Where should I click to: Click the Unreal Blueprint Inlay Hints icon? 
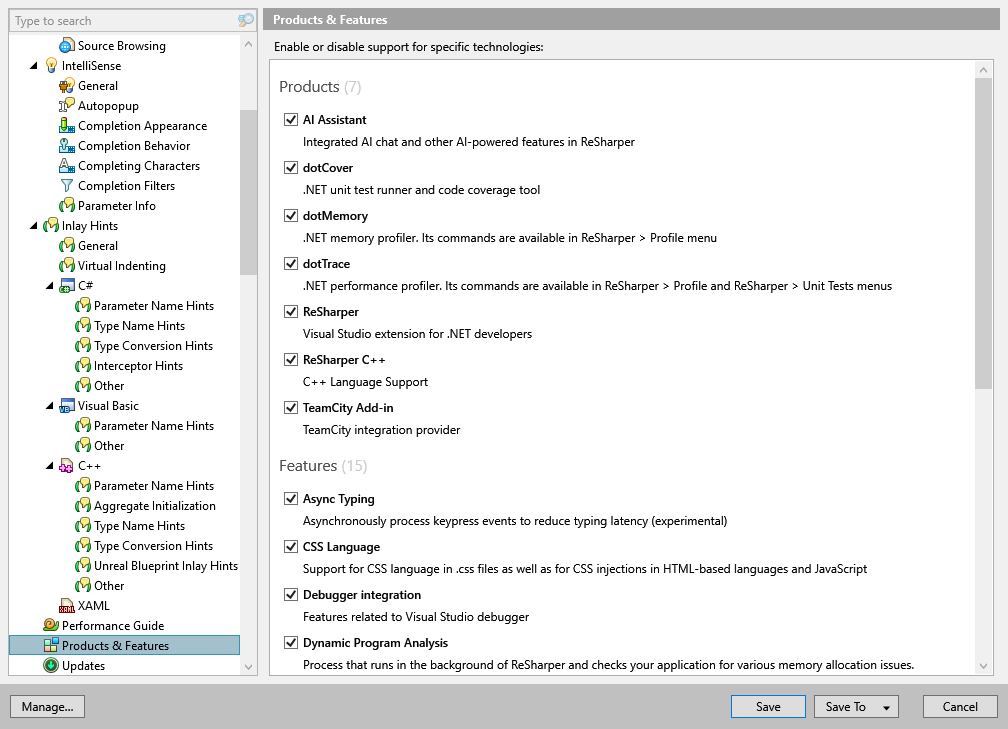[x=83, y=566]
